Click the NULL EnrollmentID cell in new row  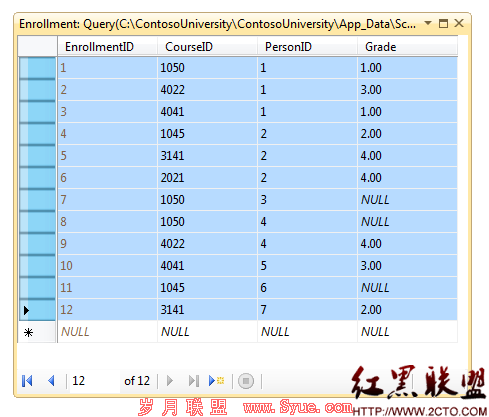coord(107,332)
